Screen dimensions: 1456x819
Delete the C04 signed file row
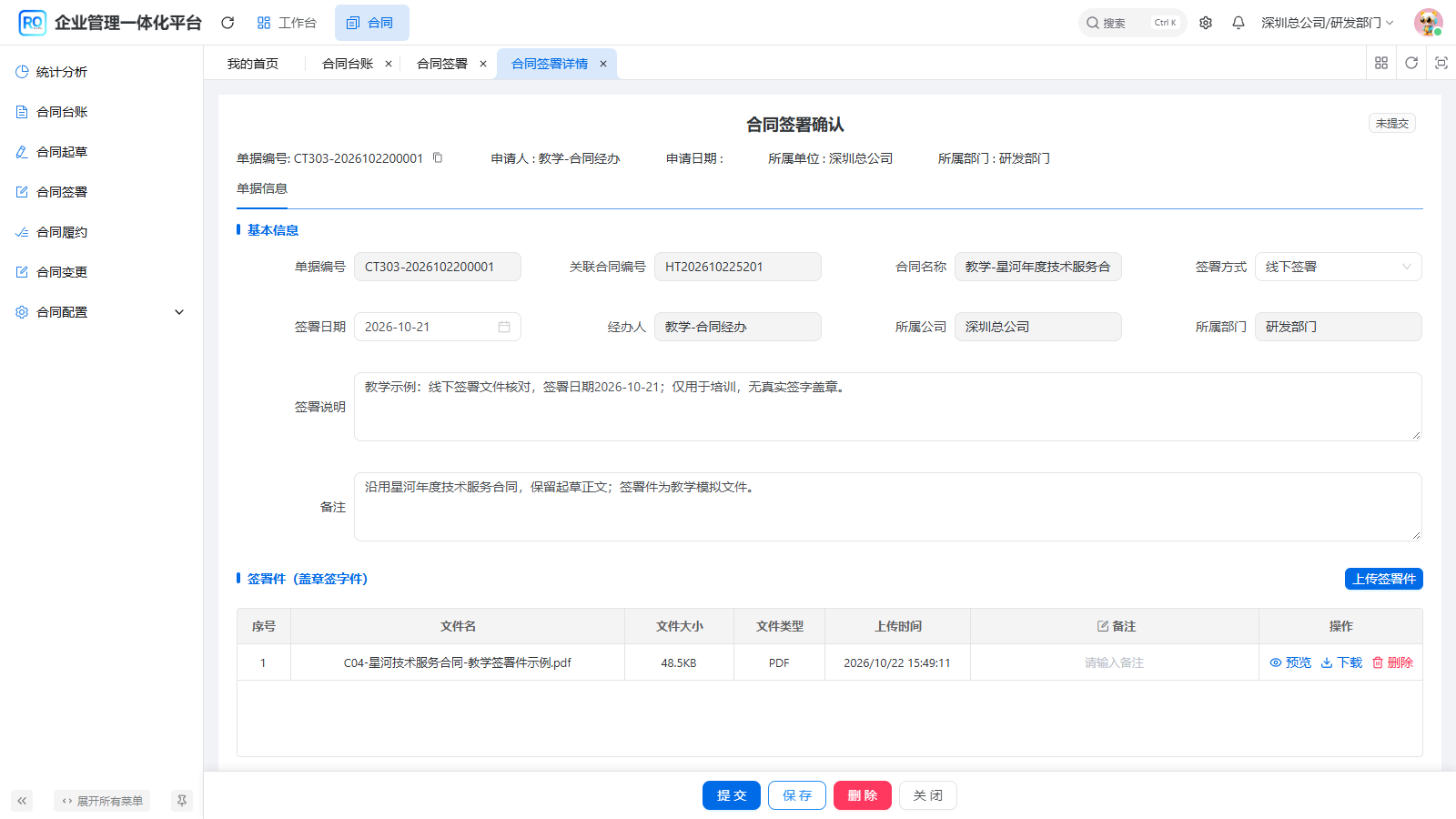point(1392,662)
